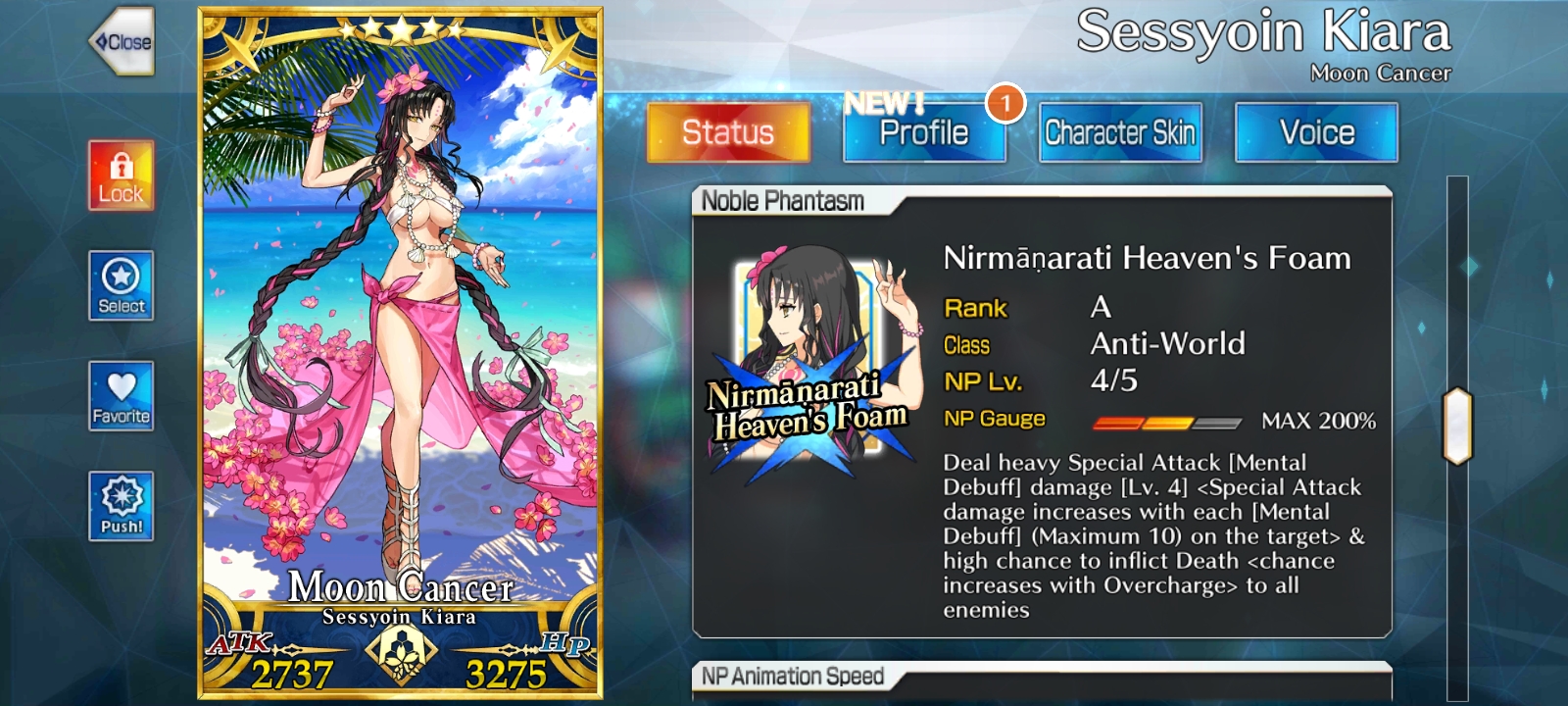Screen dimensions: 1568x706
Task: Toggle the red Lock button
Action: [x=121, y=175]
